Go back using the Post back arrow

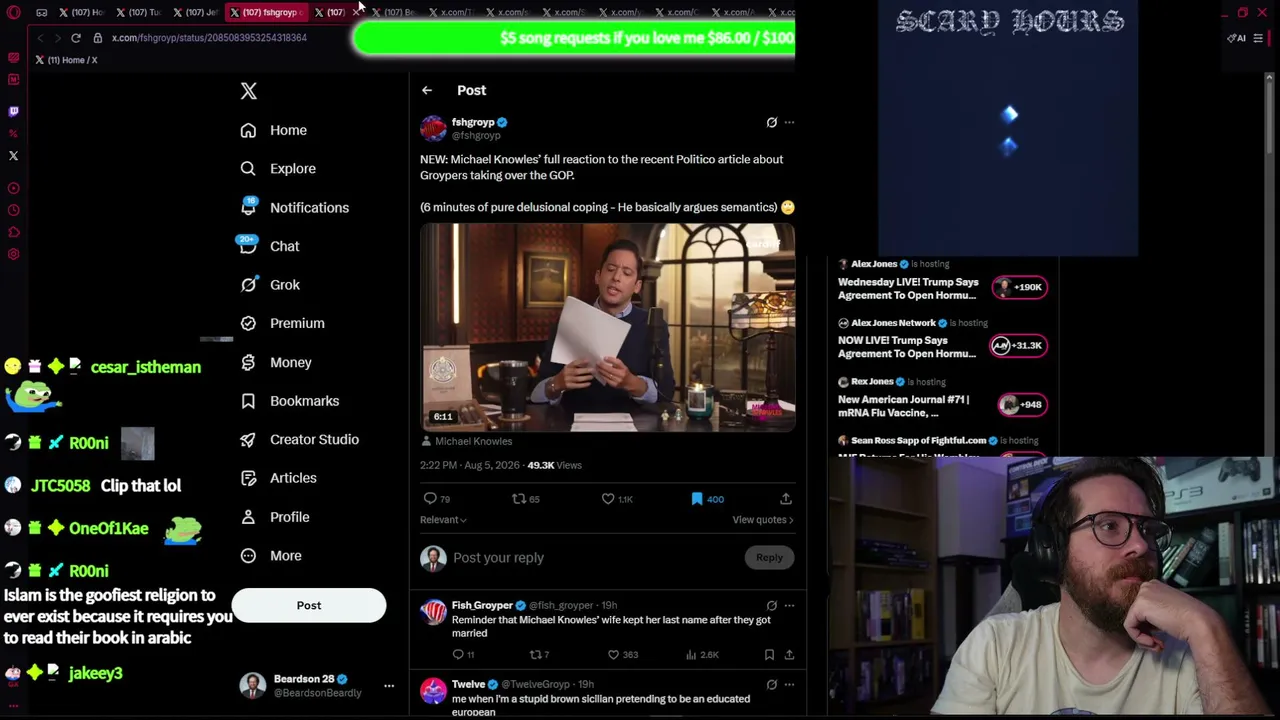click(x=427, y=90)
